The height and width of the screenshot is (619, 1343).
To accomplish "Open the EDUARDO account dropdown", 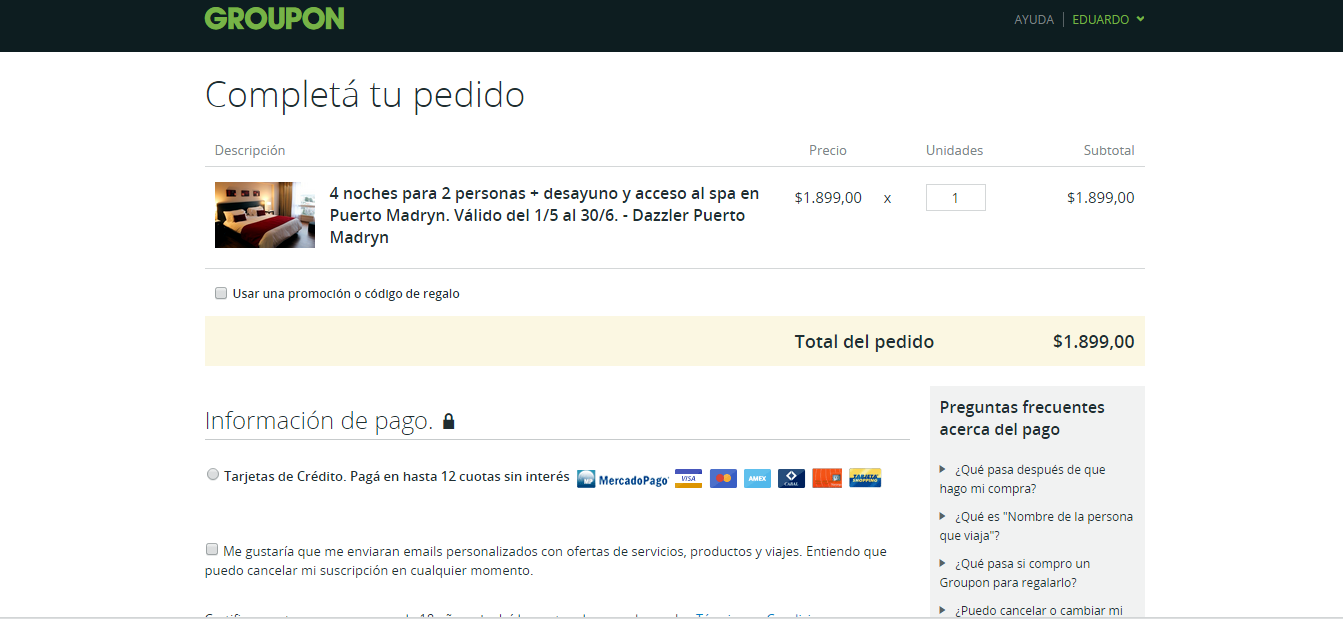I will [1108, 19].
